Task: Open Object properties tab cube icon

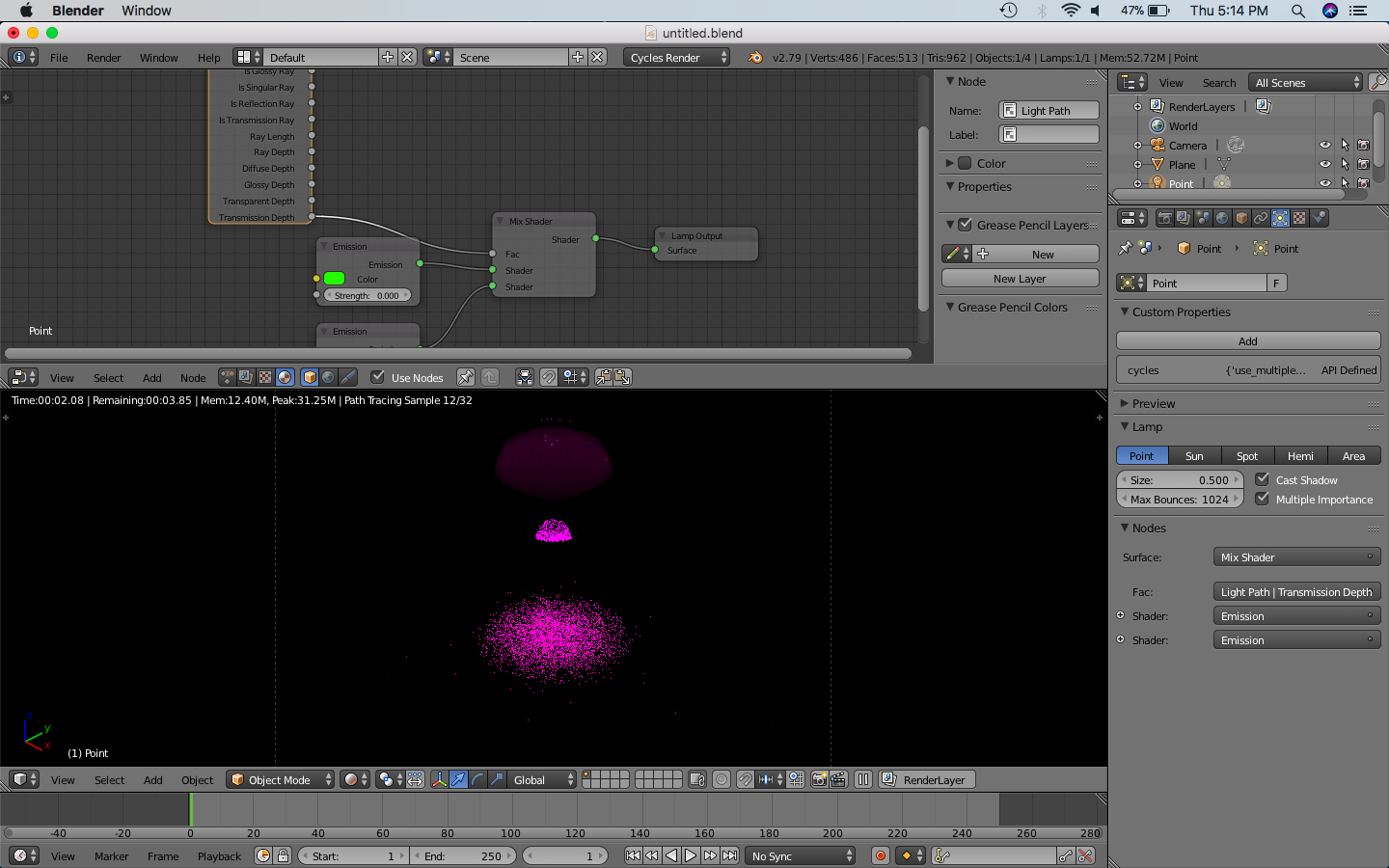Action: (1241, 218)
